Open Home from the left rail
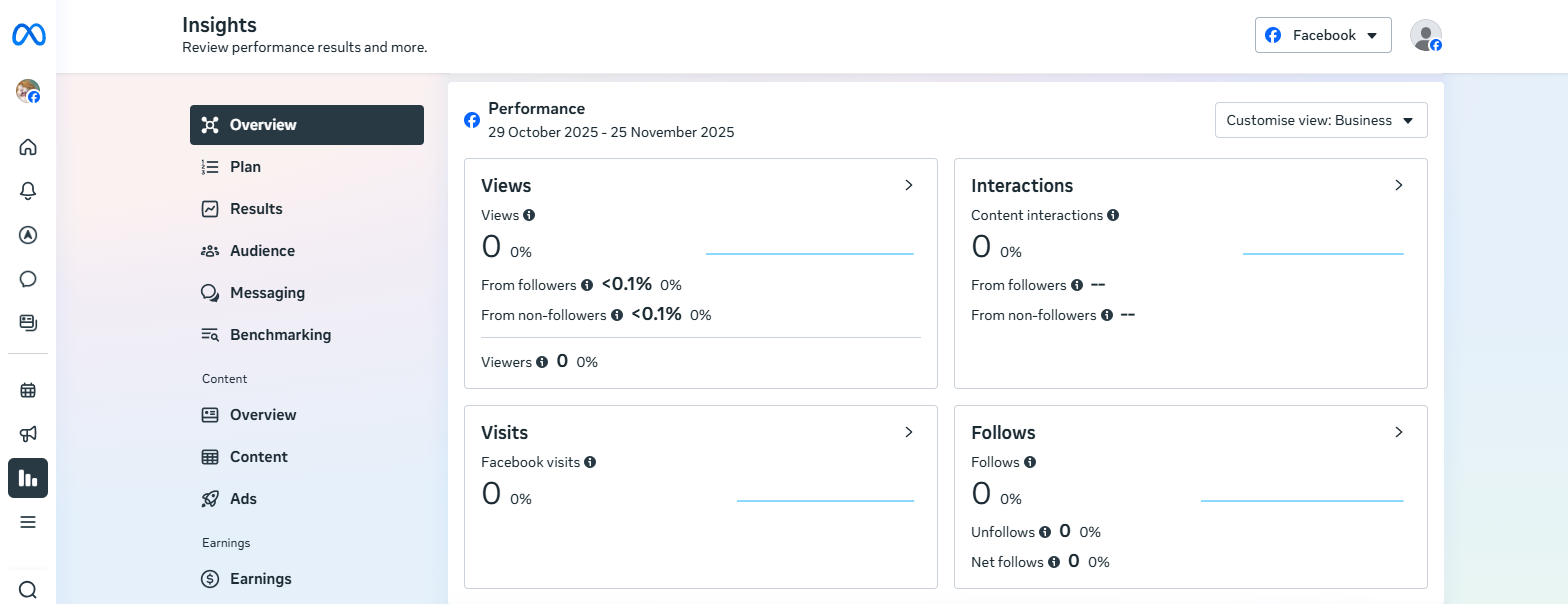1568x604 pixels. pyautogui.click(x=28, y=147)
